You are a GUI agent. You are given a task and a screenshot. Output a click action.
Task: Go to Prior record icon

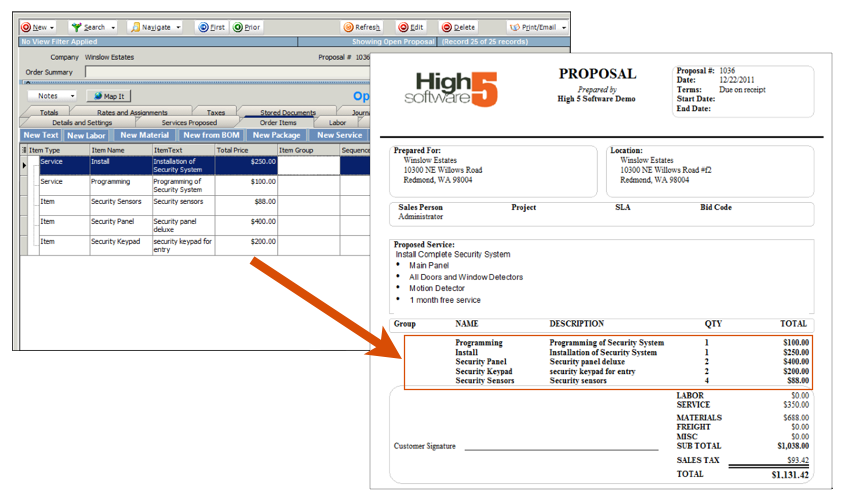[x=238, y=27]
